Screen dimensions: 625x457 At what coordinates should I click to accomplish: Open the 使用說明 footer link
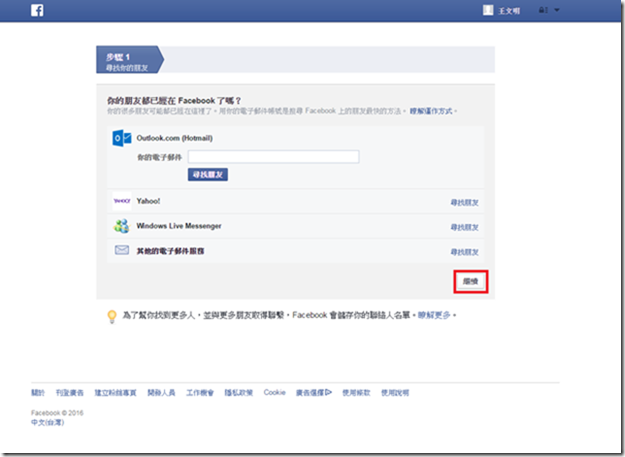click(395, 393)
